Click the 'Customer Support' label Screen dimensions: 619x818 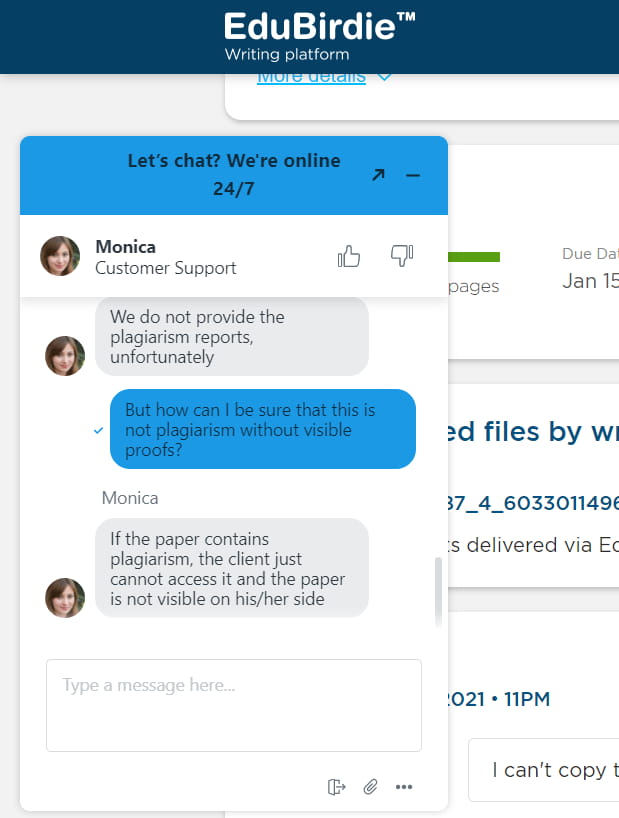[x=166, y=268]
